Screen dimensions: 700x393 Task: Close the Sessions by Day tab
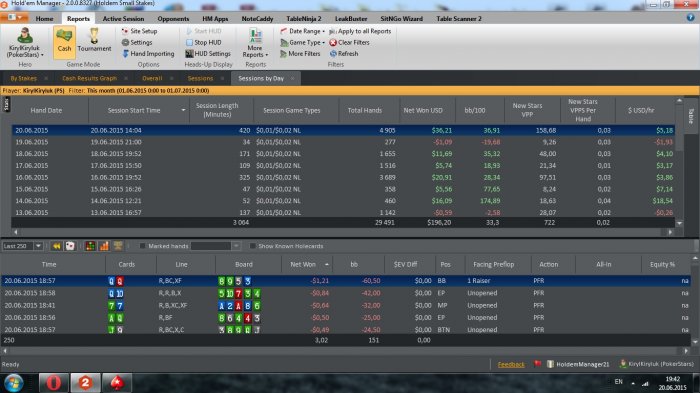[292, 79]
